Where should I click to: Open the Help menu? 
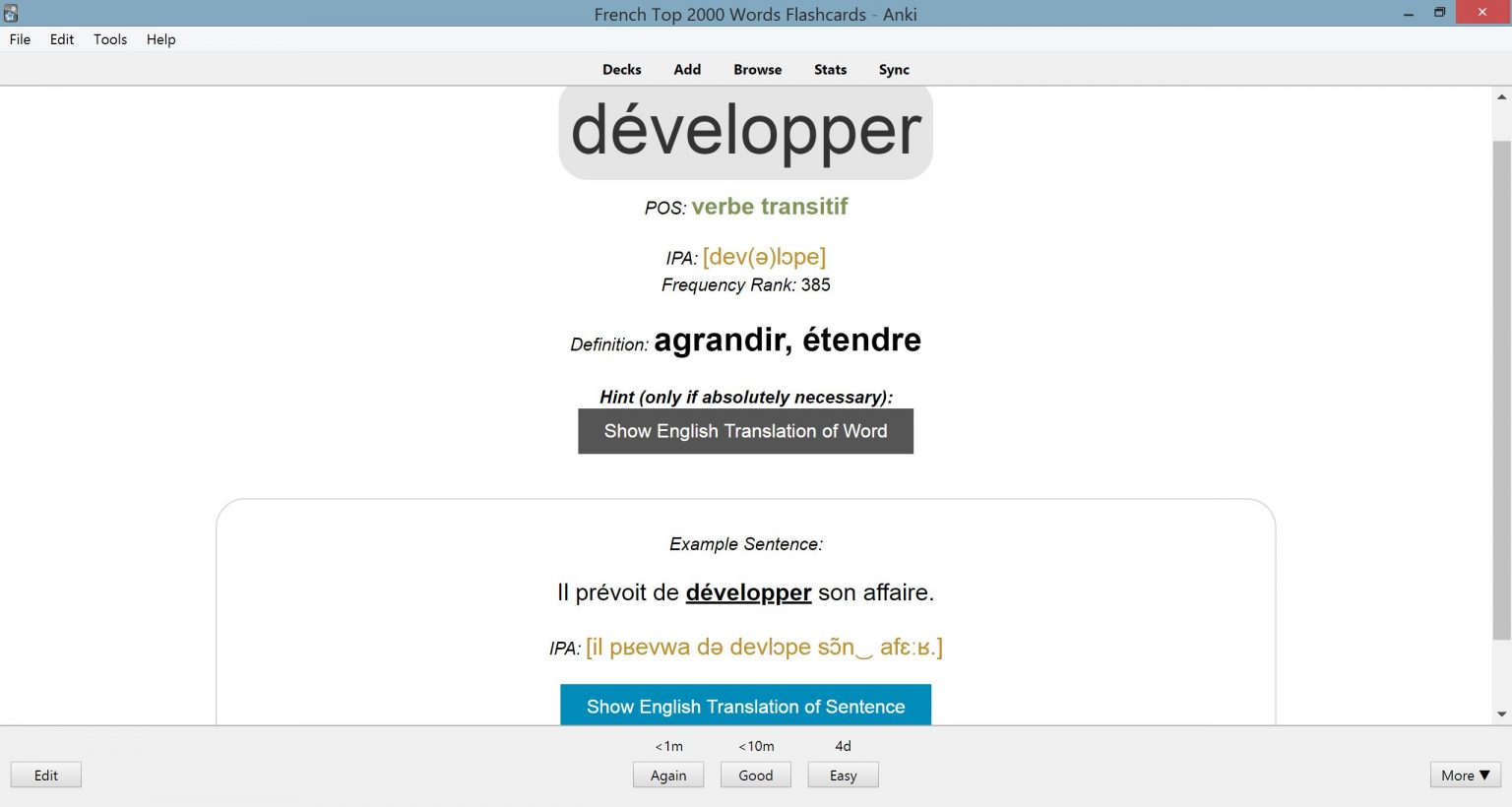click(161, 39)
